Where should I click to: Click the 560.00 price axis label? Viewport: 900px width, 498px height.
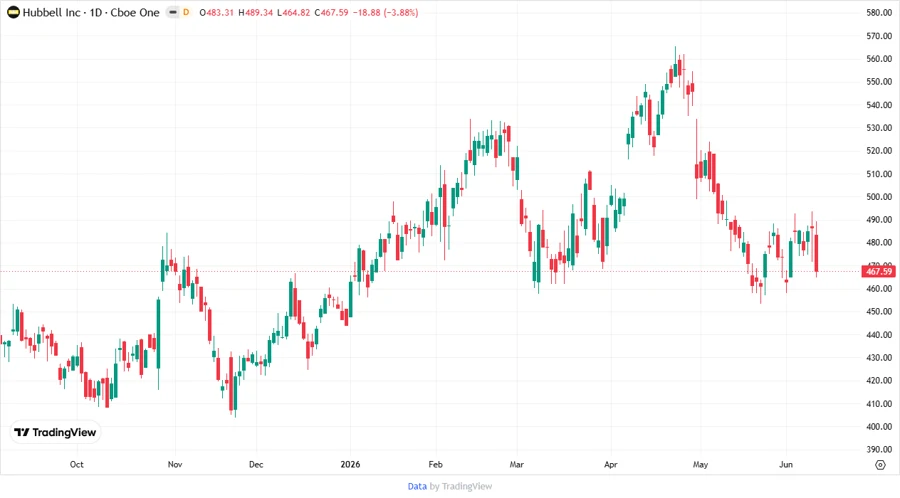[879, 59]
